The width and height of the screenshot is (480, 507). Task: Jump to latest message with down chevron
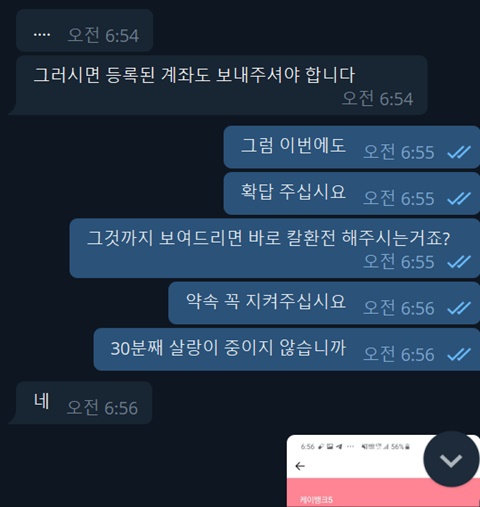point(451,459)
